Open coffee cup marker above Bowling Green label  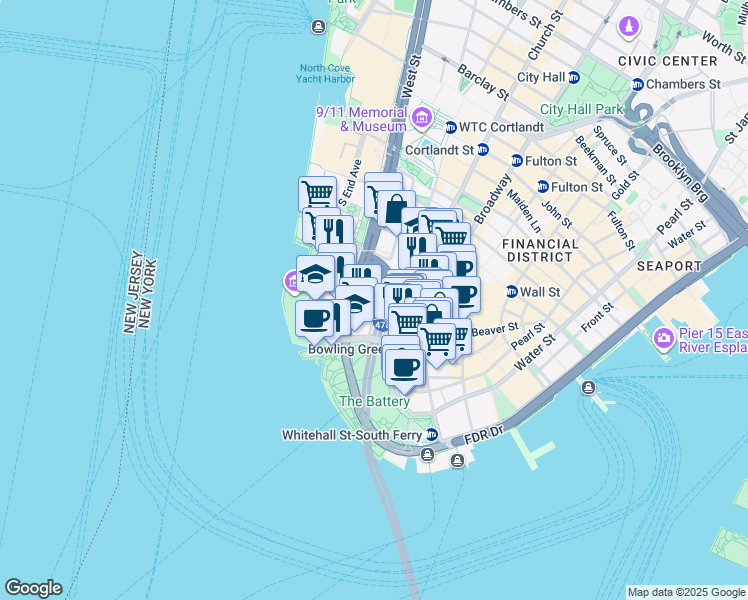pos(314,321)
